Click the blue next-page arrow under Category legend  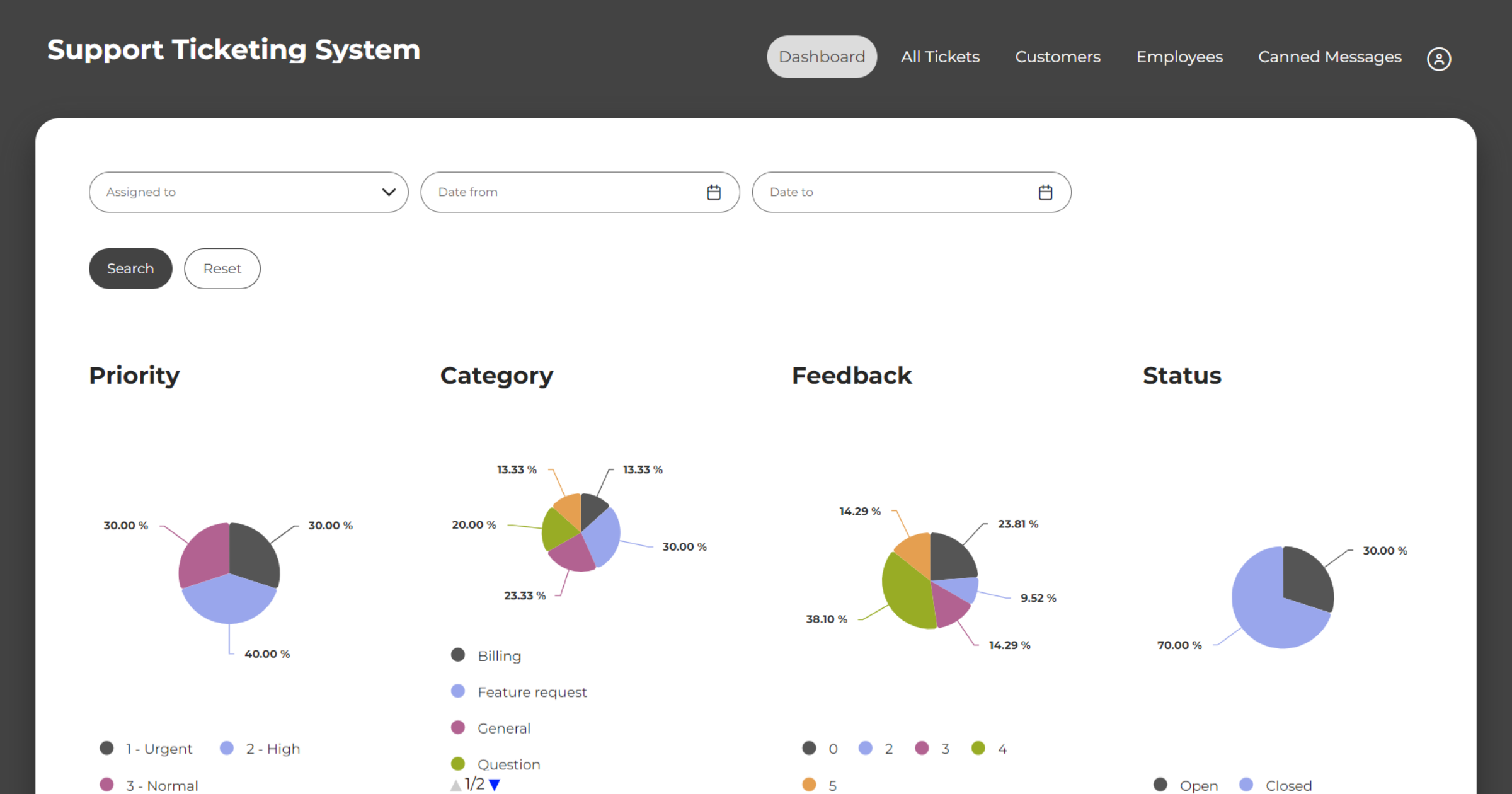pos(495,783)
